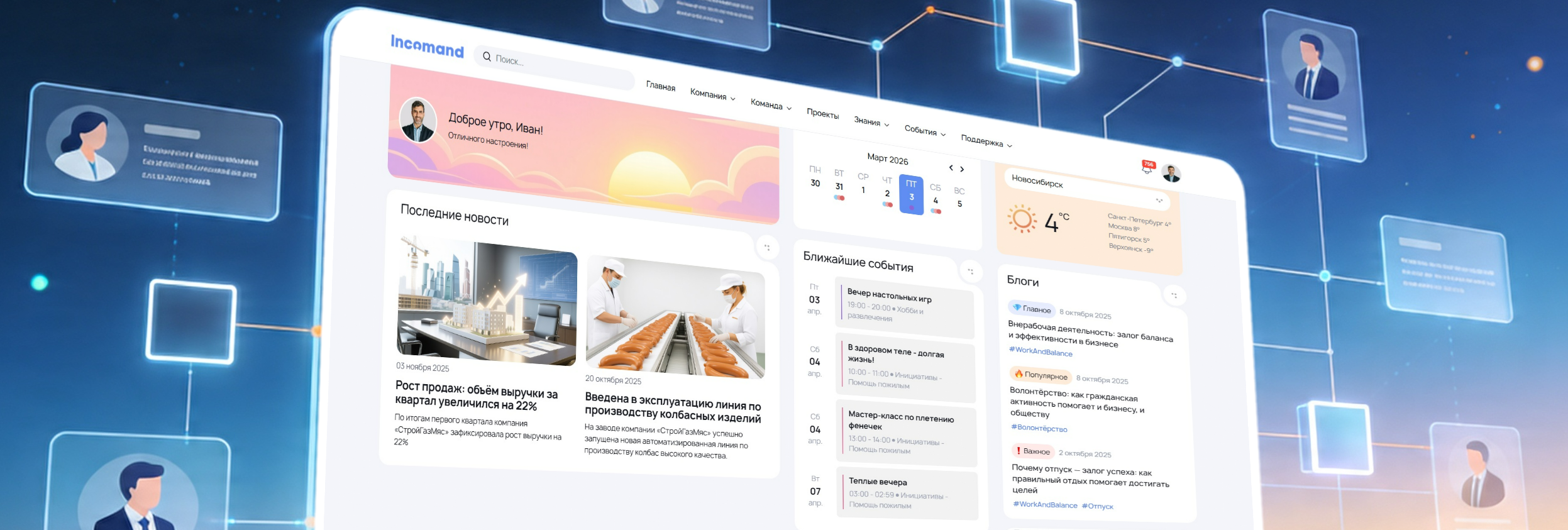Expand the Компания dropdown menu
The height and width of the screenshot is (530, 1568).
712,95
